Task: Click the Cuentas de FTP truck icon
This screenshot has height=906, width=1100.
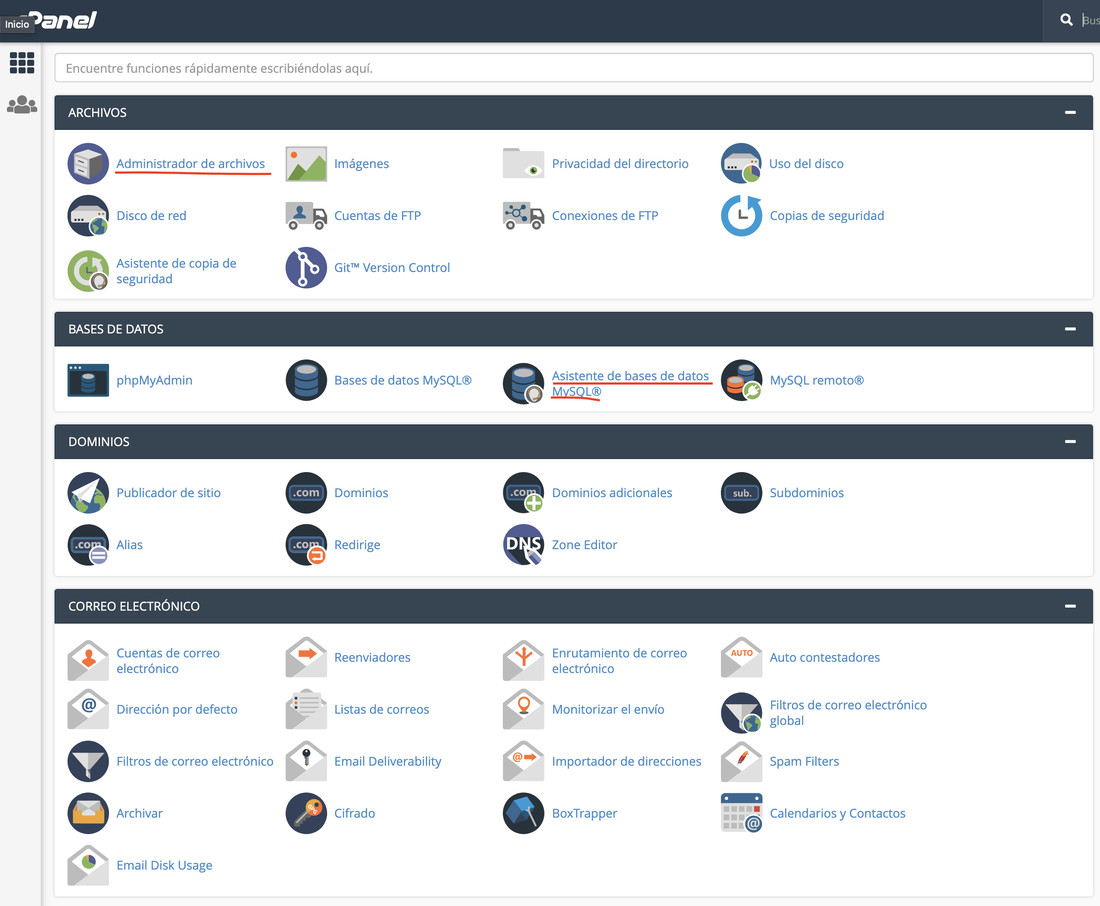Action: tap(306, 215)
